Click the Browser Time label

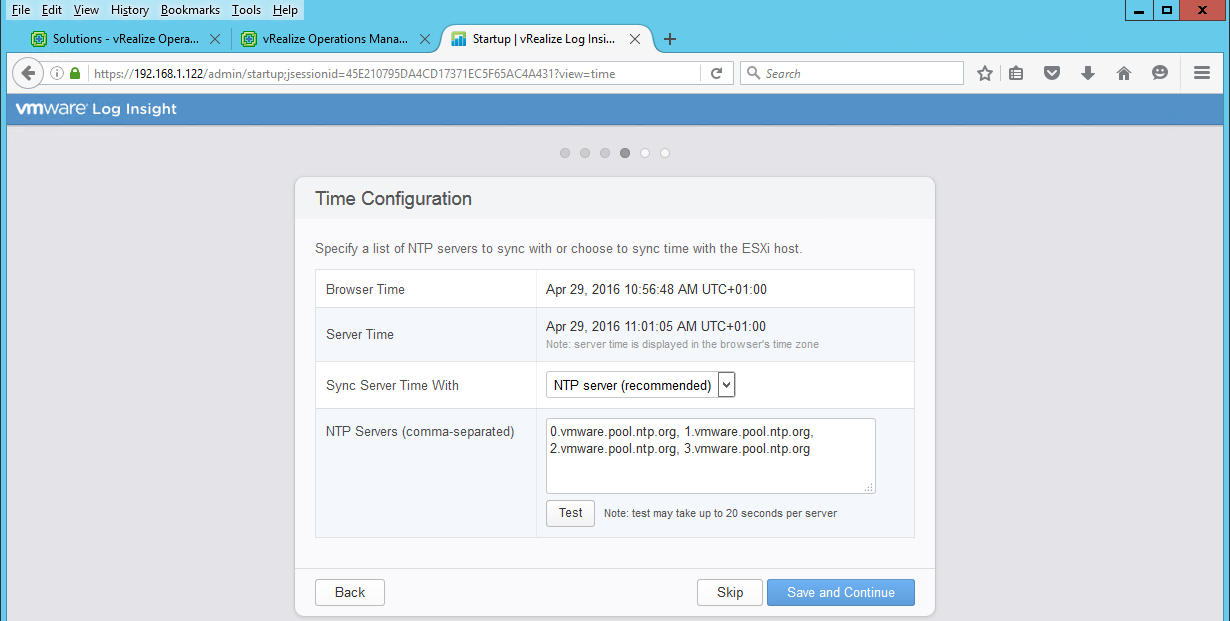point(365,289)
